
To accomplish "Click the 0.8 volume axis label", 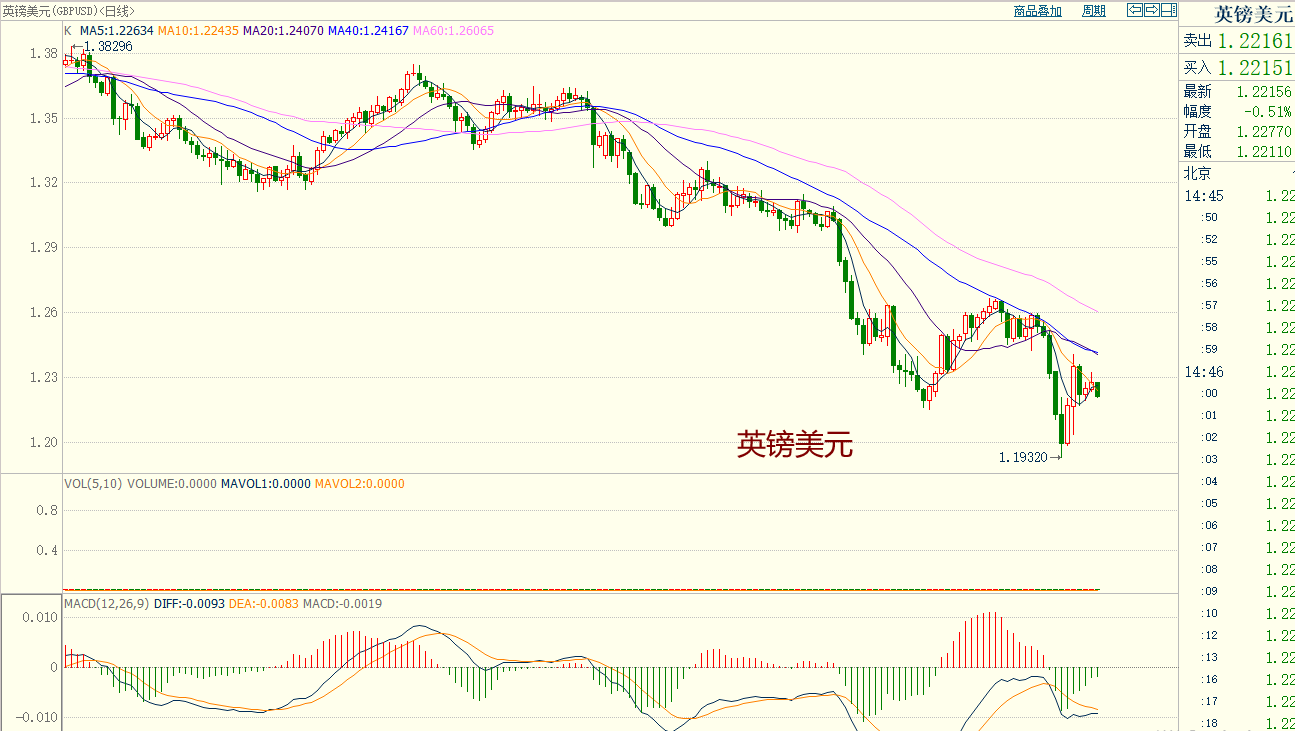I will pyautogui.click(x=47, y=510).
